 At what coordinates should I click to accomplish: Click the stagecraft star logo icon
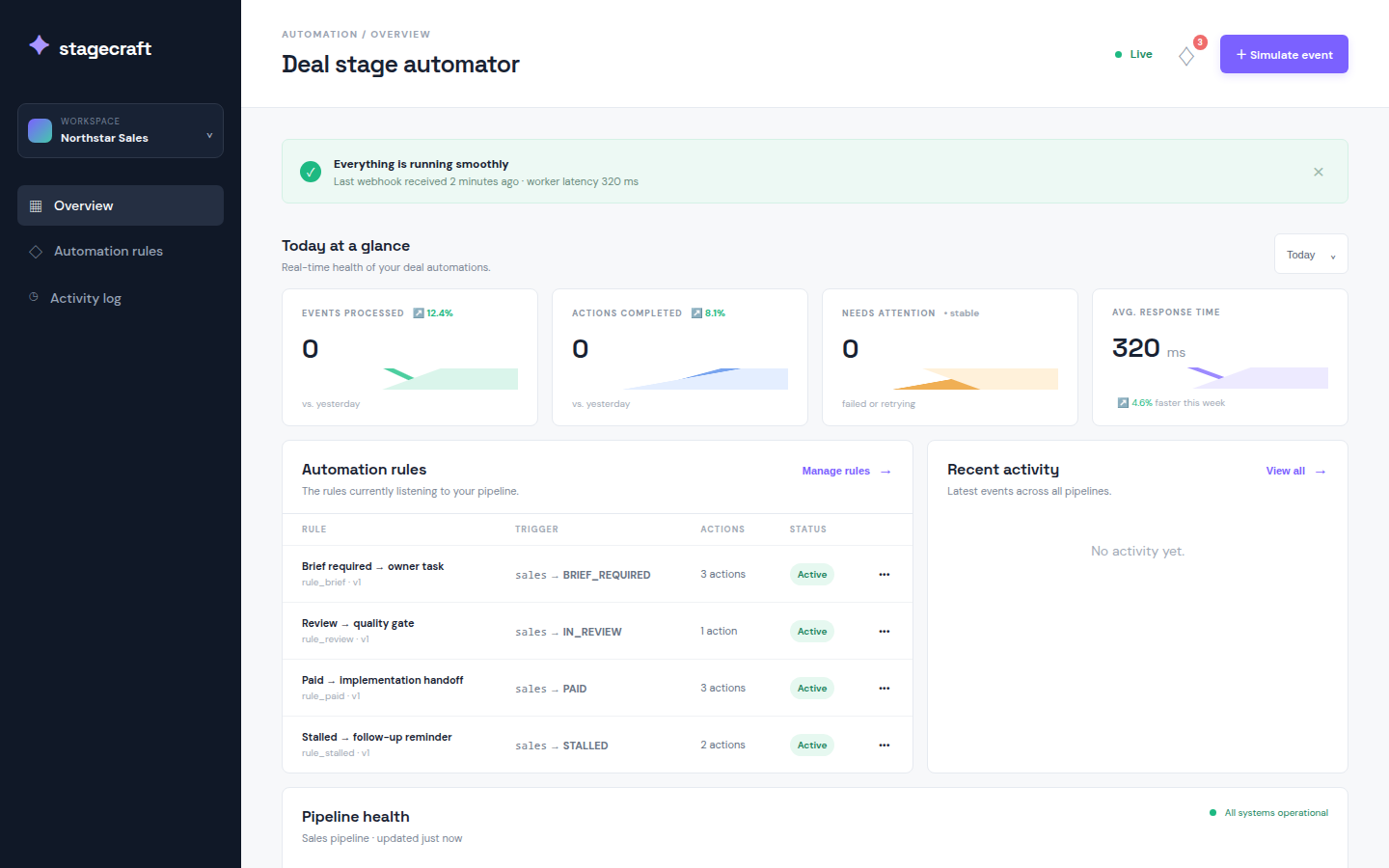coord(39,45)
